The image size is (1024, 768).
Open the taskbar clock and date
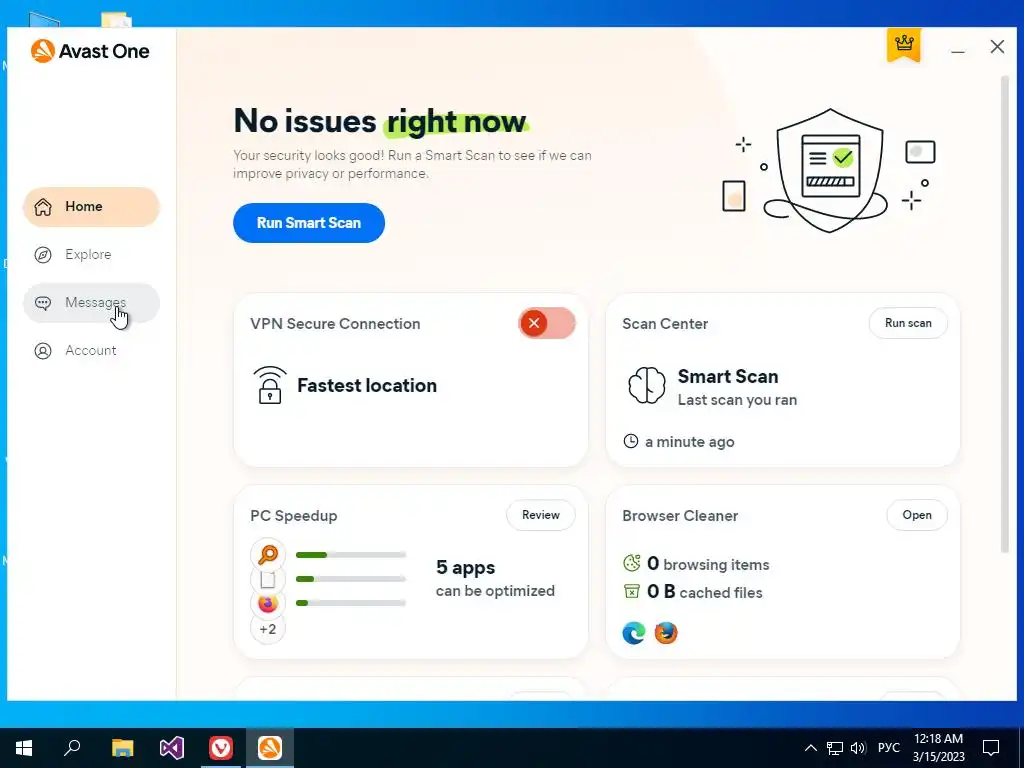(x=938, y=748)
